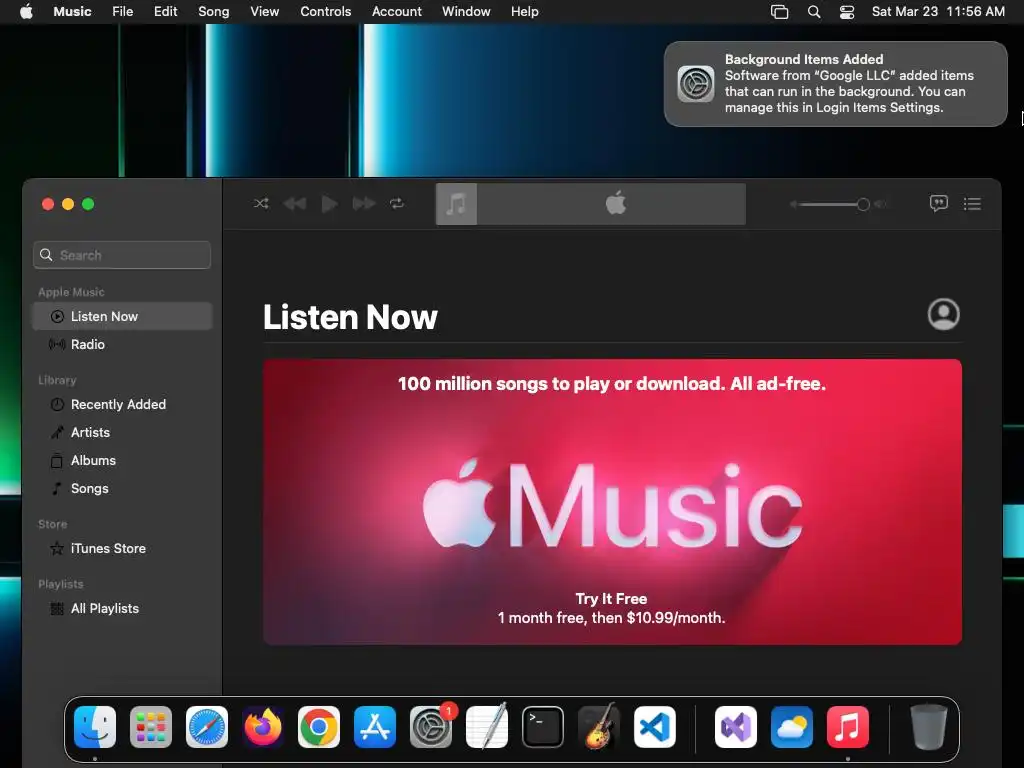1024x768 pixels.
Task: Open the lyrics panel icon
Action: 938,204
